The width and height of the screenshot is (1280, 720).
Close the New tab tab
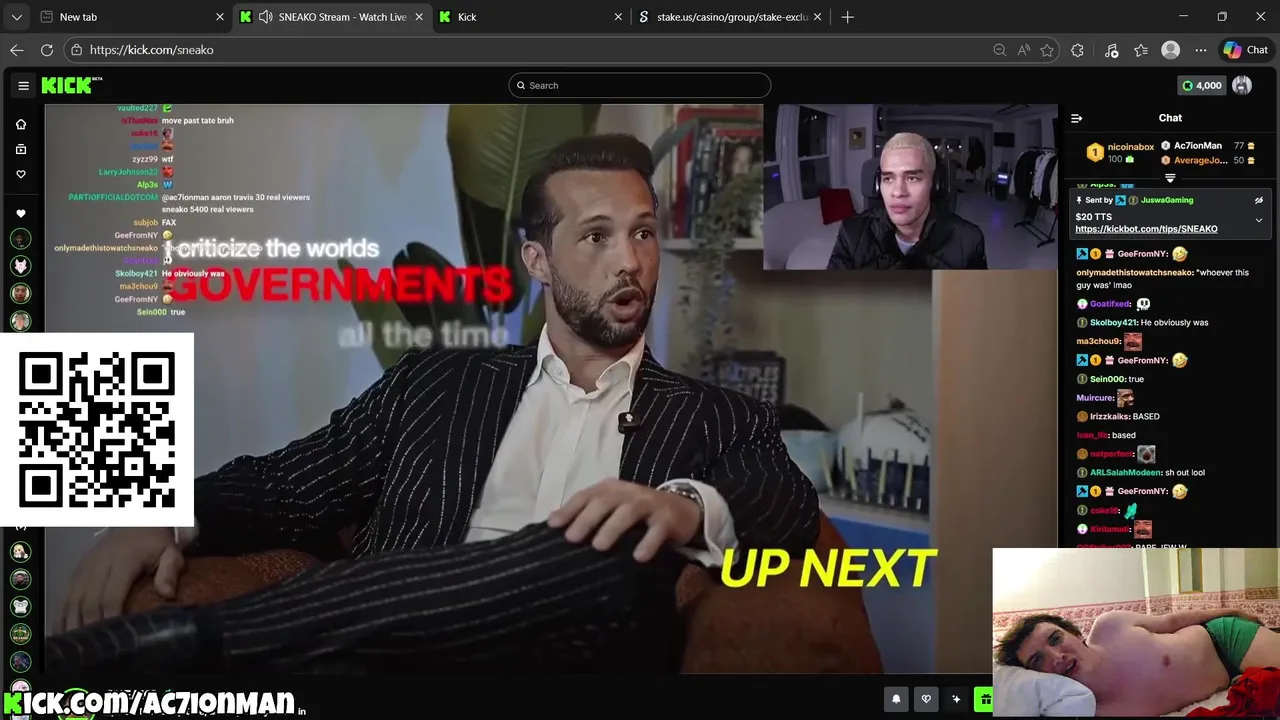pos(220,17)
